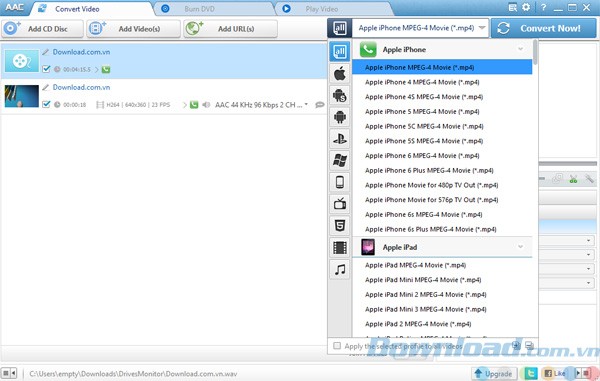Open the Apple devices profile category
This screenshot has width=600, height=381.
point(339,73)
